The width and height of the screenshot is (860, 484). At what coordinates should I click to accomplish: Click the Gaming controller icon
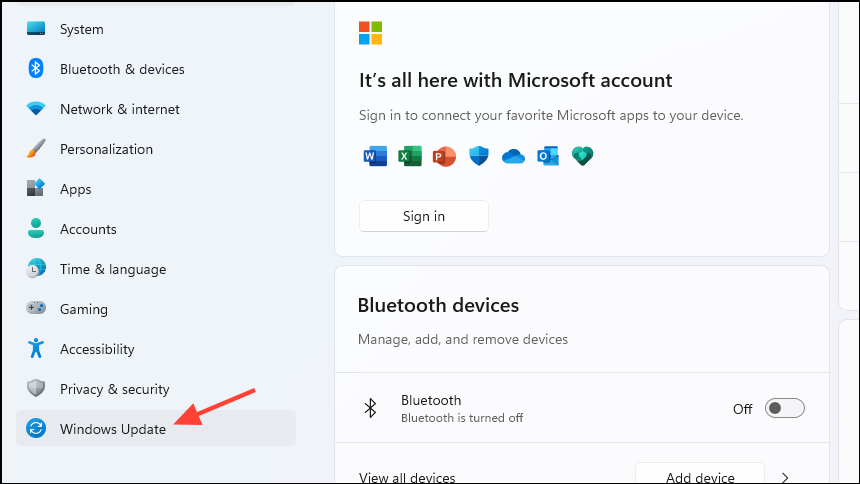(x=36, y=308)
